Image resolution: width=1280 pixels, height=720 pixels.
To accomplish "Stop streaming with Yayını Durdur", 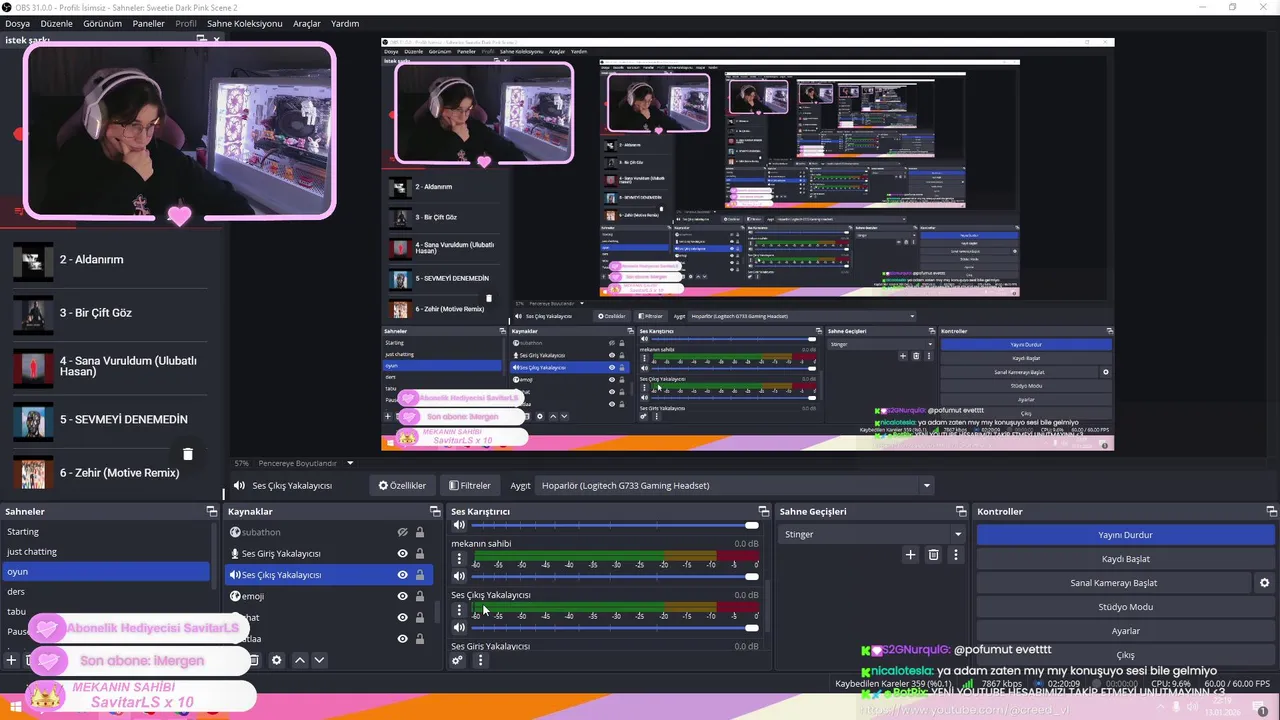I will coord(1125,535).
